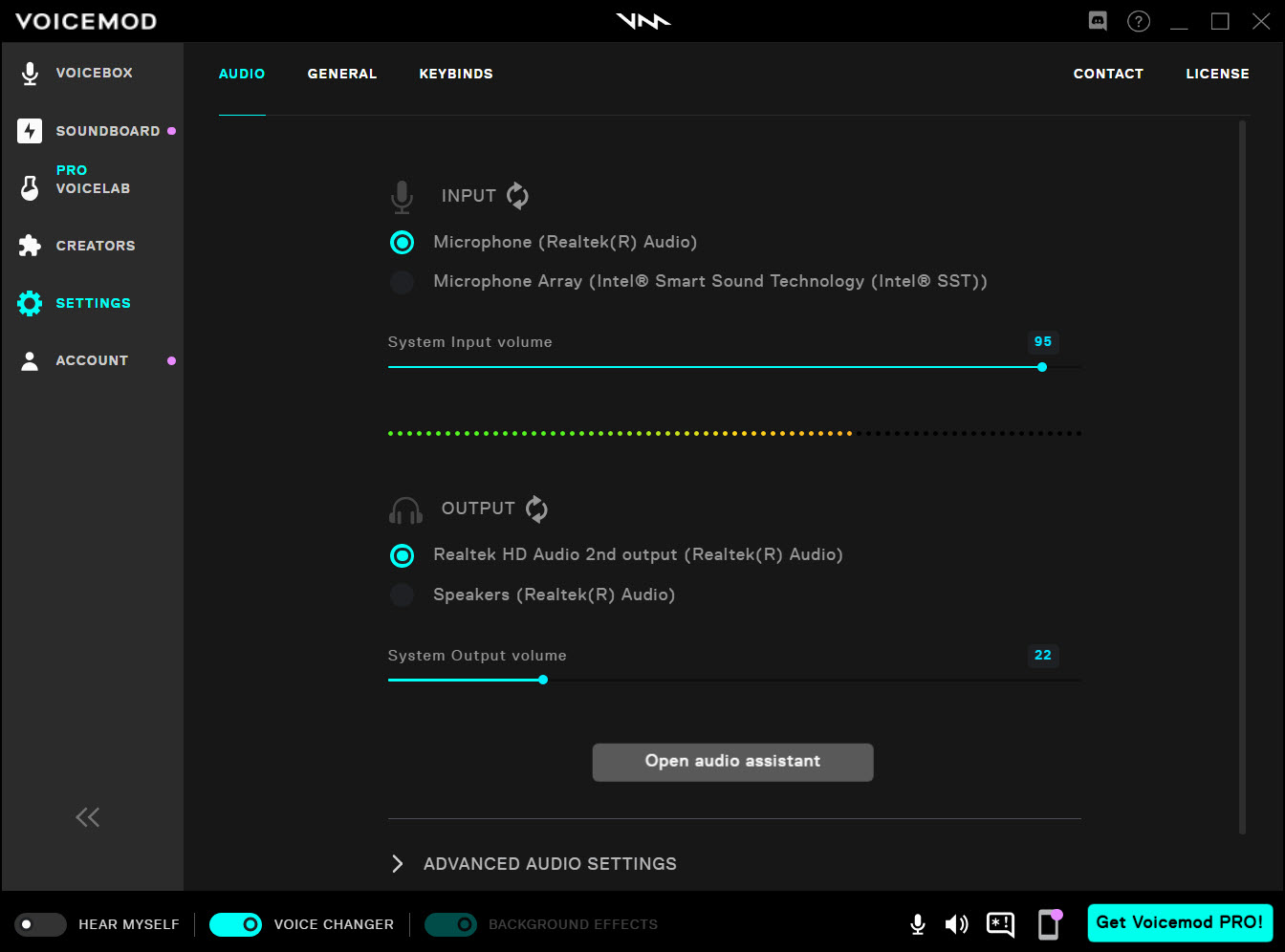The width and height of the screenshot is (1285, 952).
Task: Open Soundboard from the sidebar
Action: coord(107,131)
